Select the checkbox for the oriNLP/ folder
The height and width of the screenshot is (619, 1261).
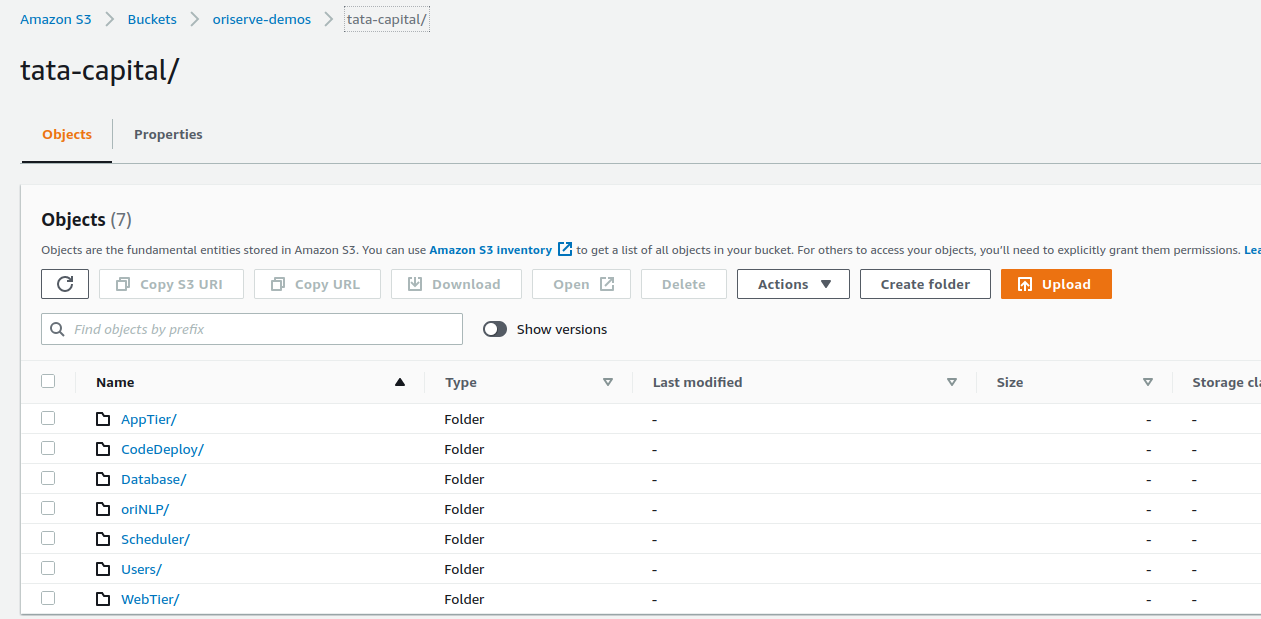pyautogui.click(x=48, y=508)
